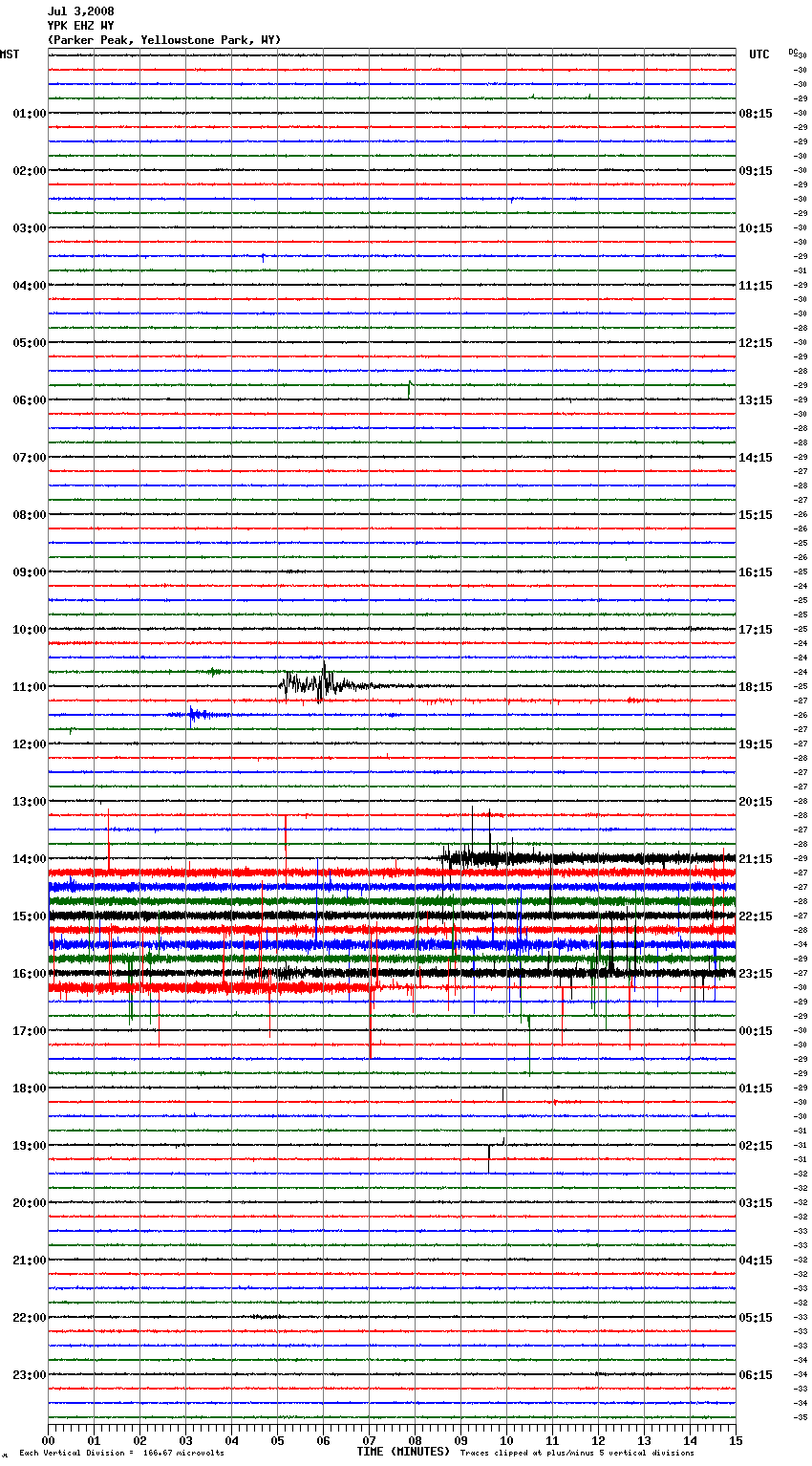Click the "10:15" UTC time label
812x1466 pixels.
(756, 228)
